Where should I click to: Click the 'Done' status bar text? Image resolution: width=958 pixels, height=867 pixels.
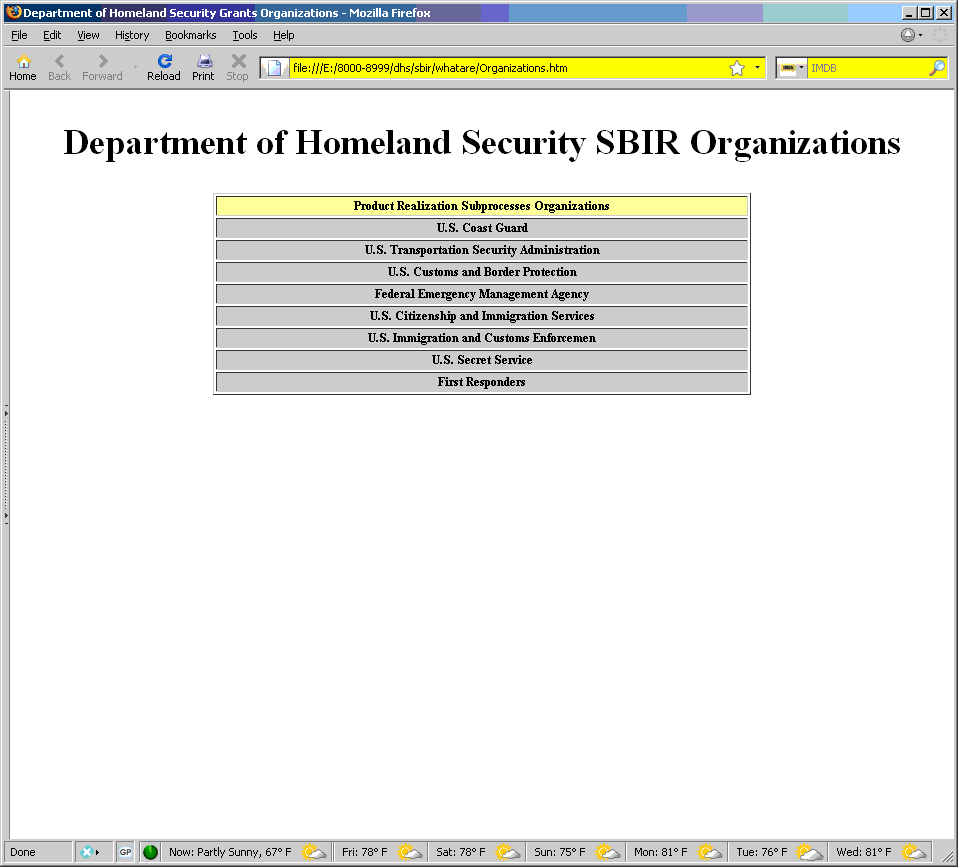[23, 852]
